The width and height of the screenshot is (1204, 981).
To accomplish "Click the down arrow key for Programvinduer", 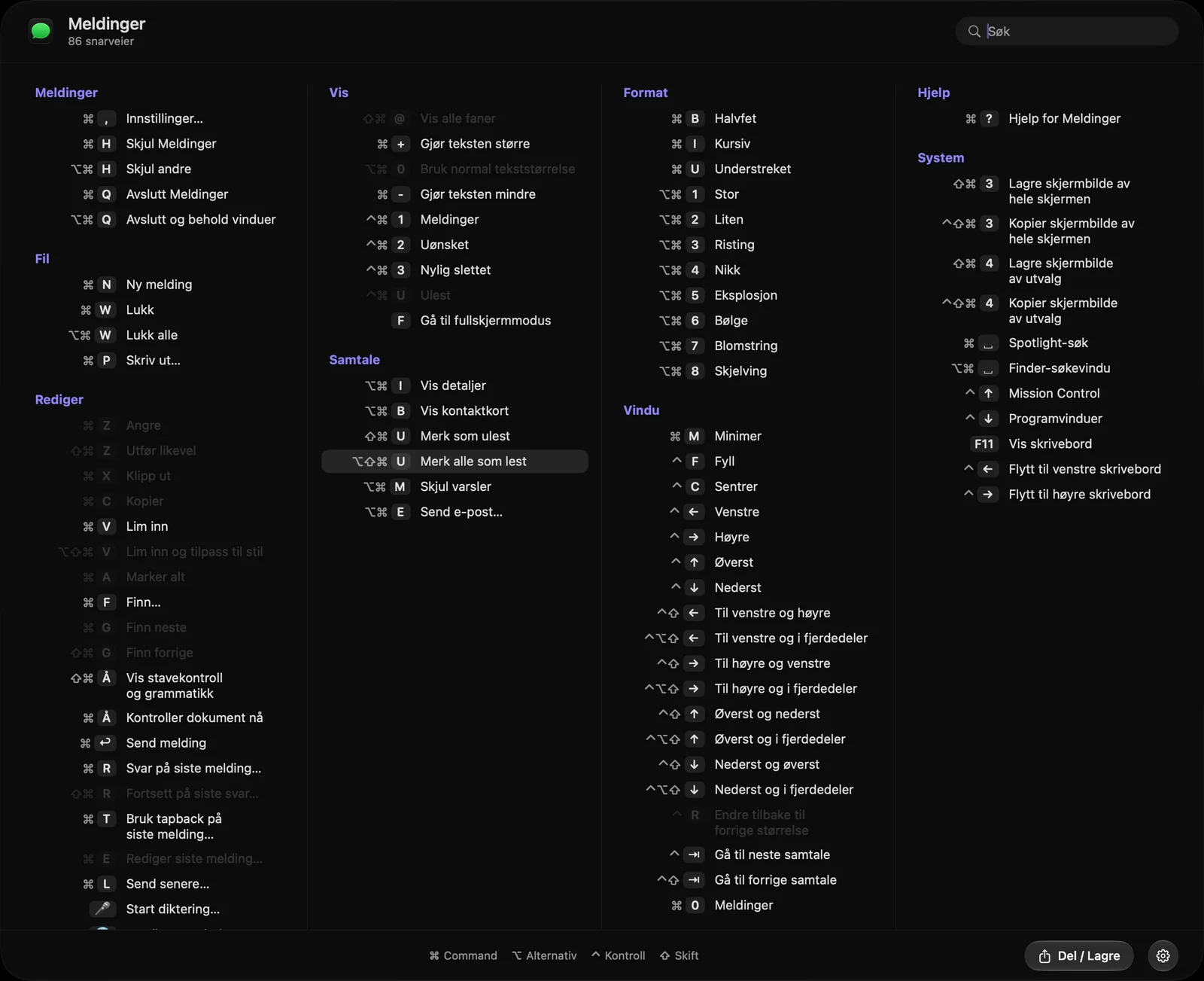I will pyautogui.click(x=988, y=419).
